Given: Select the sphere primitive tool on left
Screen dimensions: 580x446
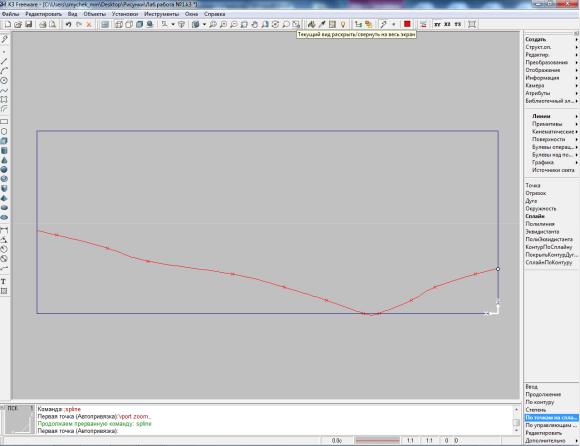Looking at the screenshot, I should 4,169.
